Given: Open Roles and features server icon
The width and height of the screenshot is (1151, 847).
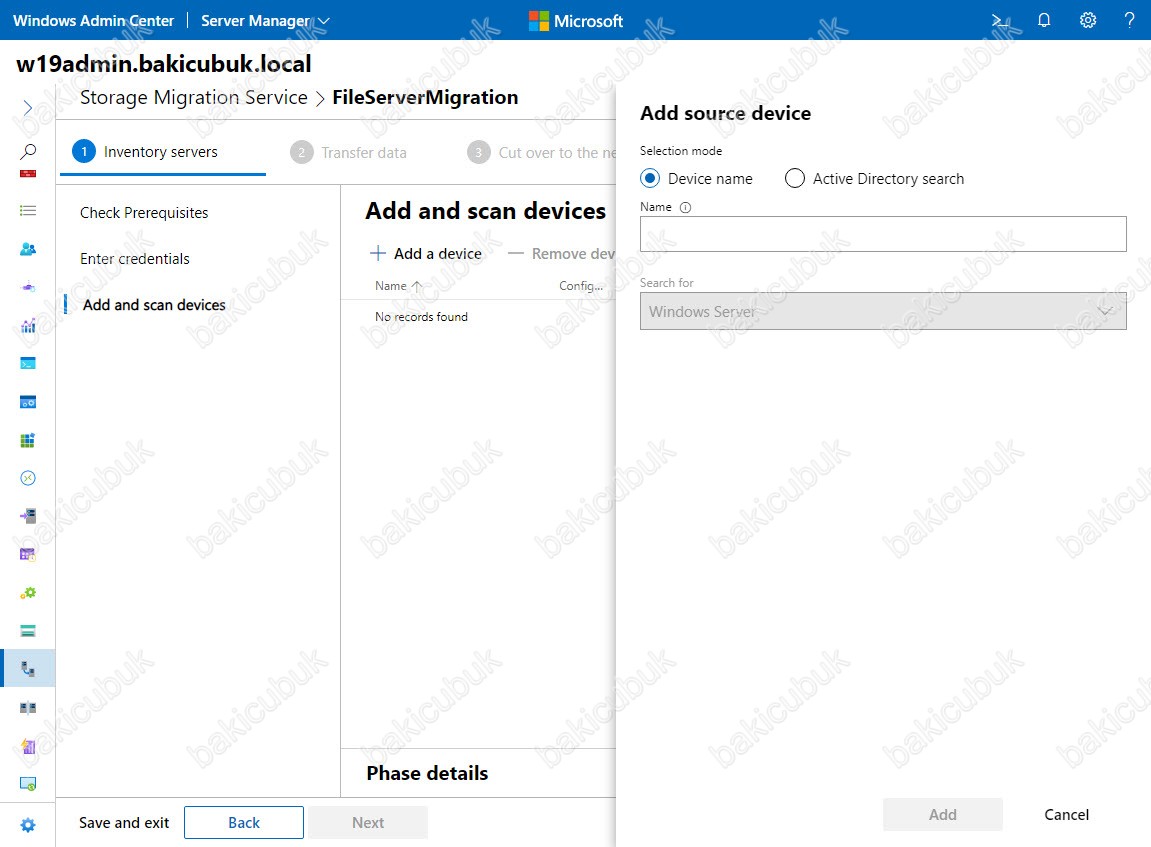Looking at the screenshot, I should point(28,516).
